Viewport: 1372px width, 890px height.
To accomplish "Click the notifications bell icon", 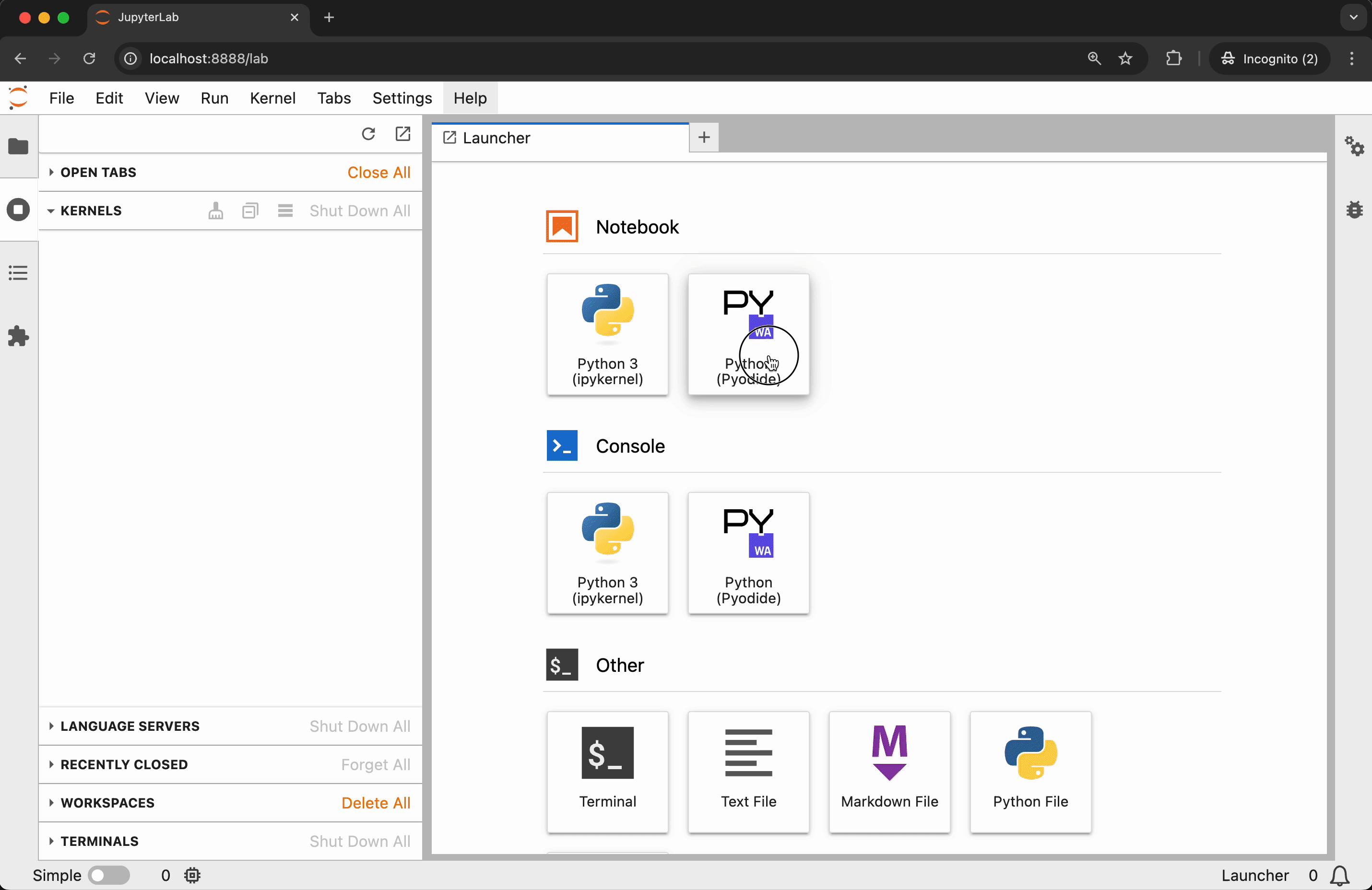I will (1340, 875).
